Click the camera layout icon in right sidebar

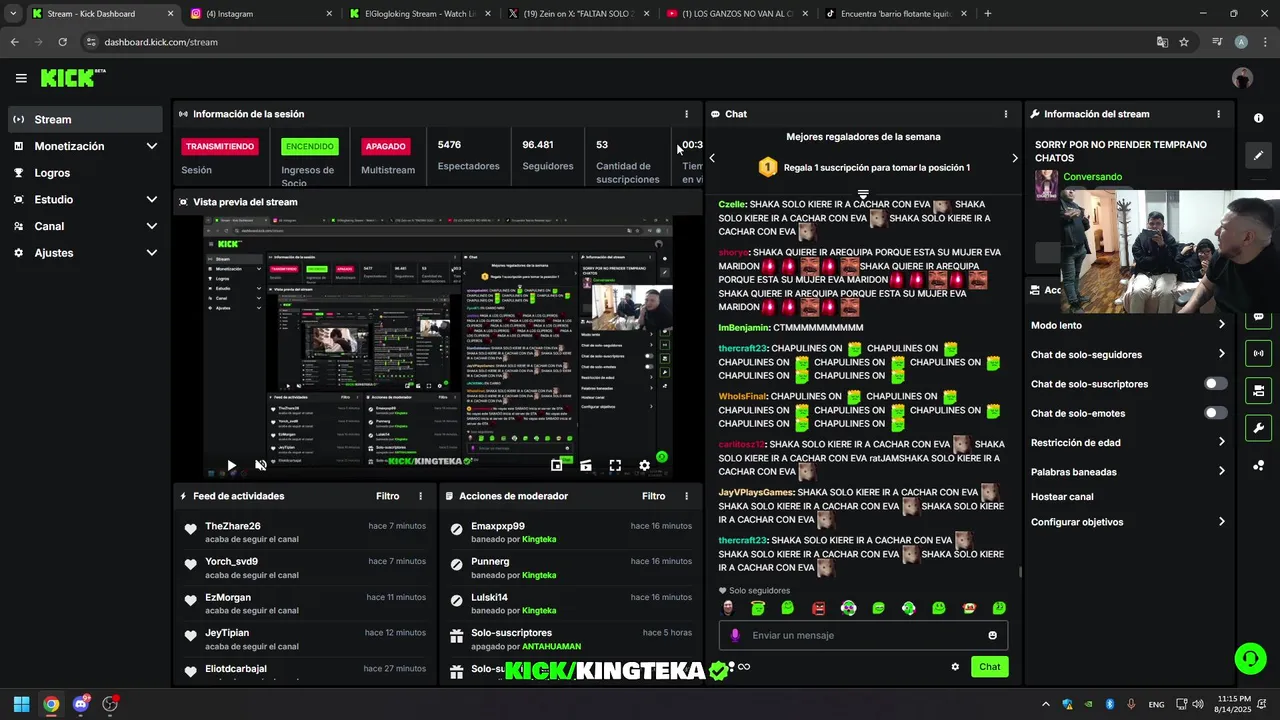pyautogui.click(x=1258, y=390)
